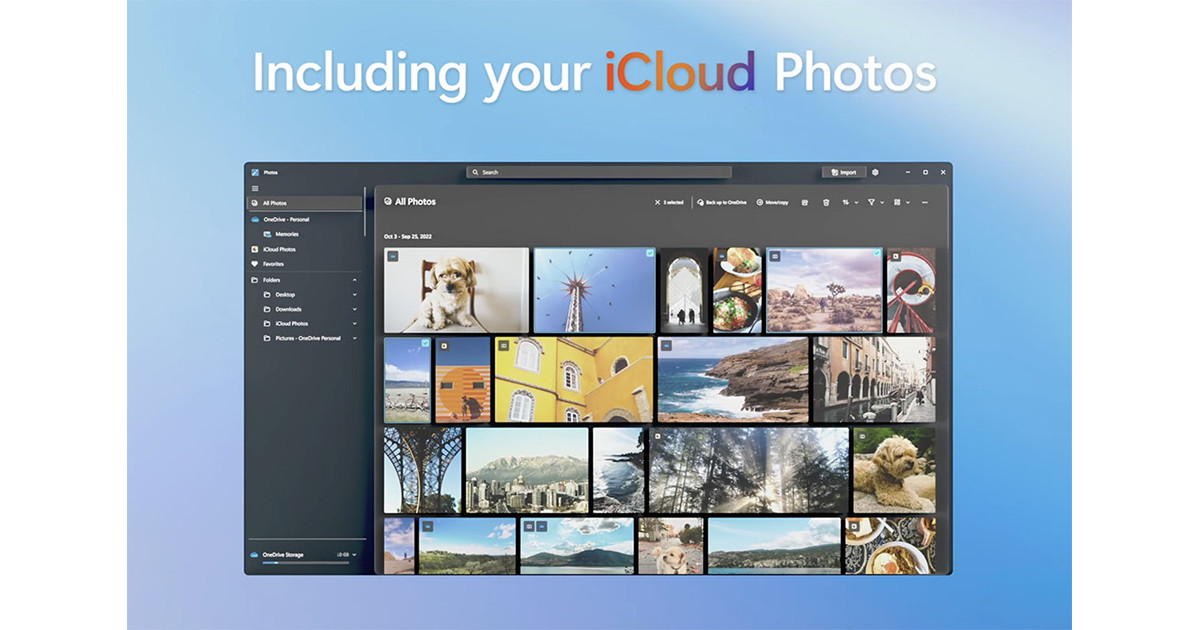Open the slideshow icon next to Move/copy

click(805, 202)
